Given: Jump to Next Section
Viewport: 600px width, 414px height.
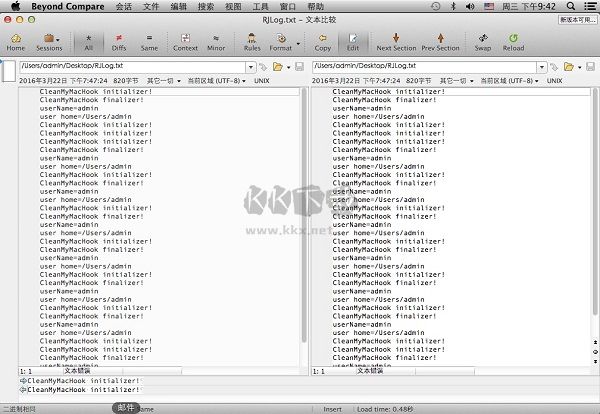Looking at the screenshot, I should pos(396,42).
